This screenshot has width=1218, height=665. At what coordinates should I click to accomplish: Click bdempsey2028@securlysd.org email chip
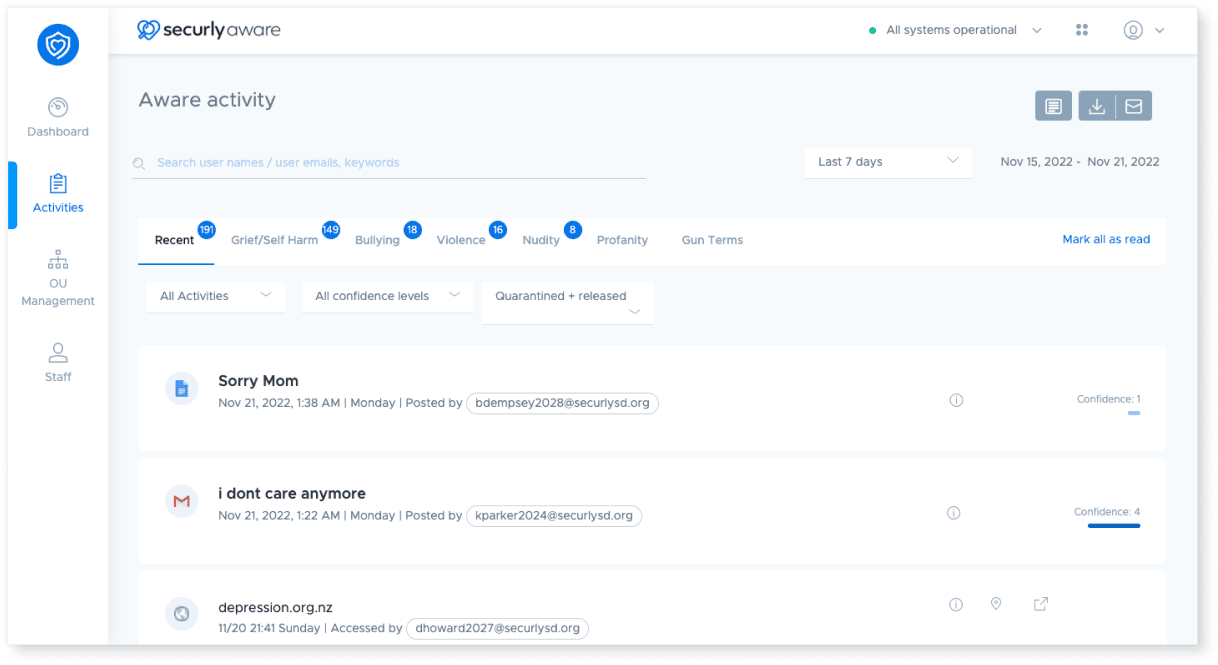[563, 403]
